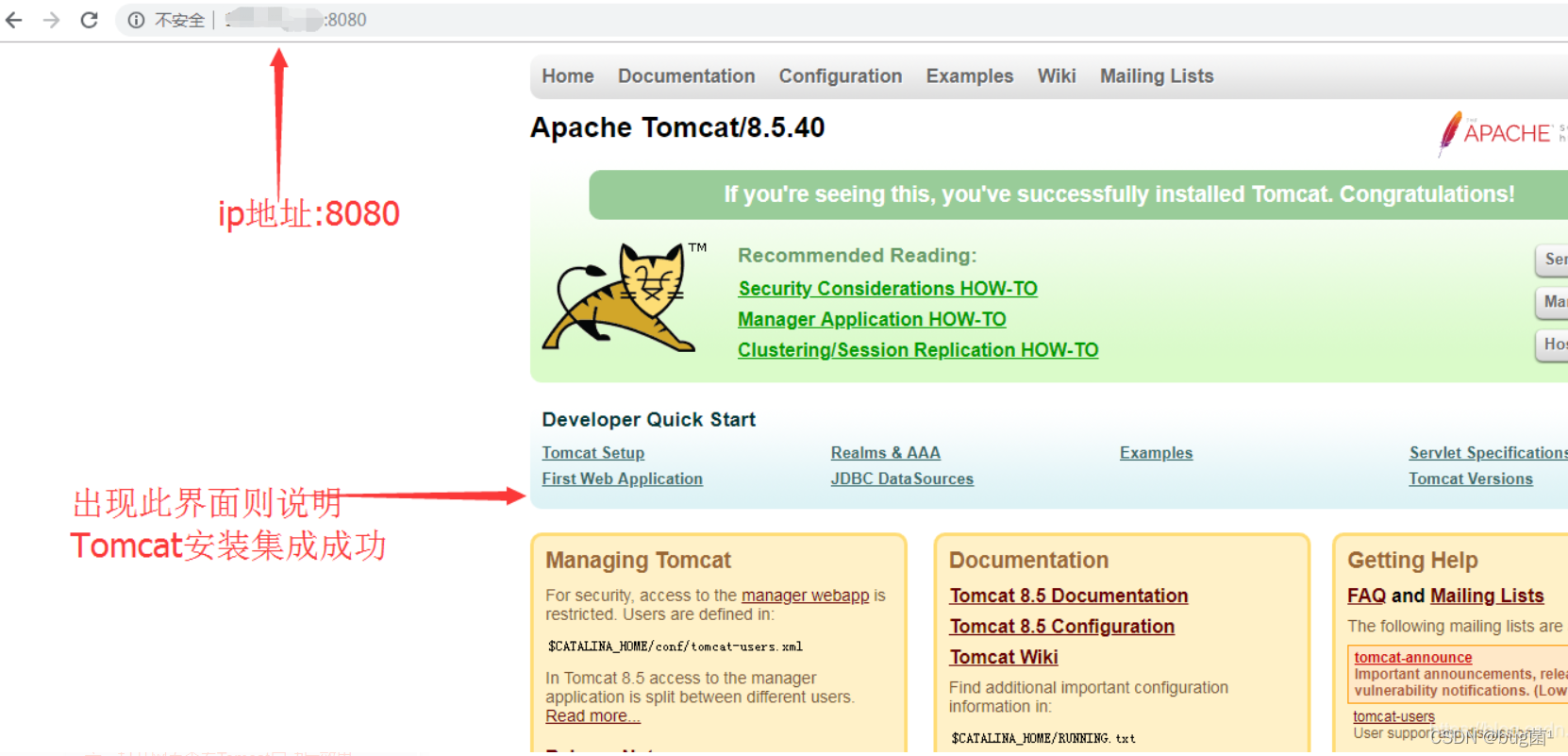Open the Examples link under Developer Quick Start
This screenshot has height=756, width=1568.
click(1156, 453)
